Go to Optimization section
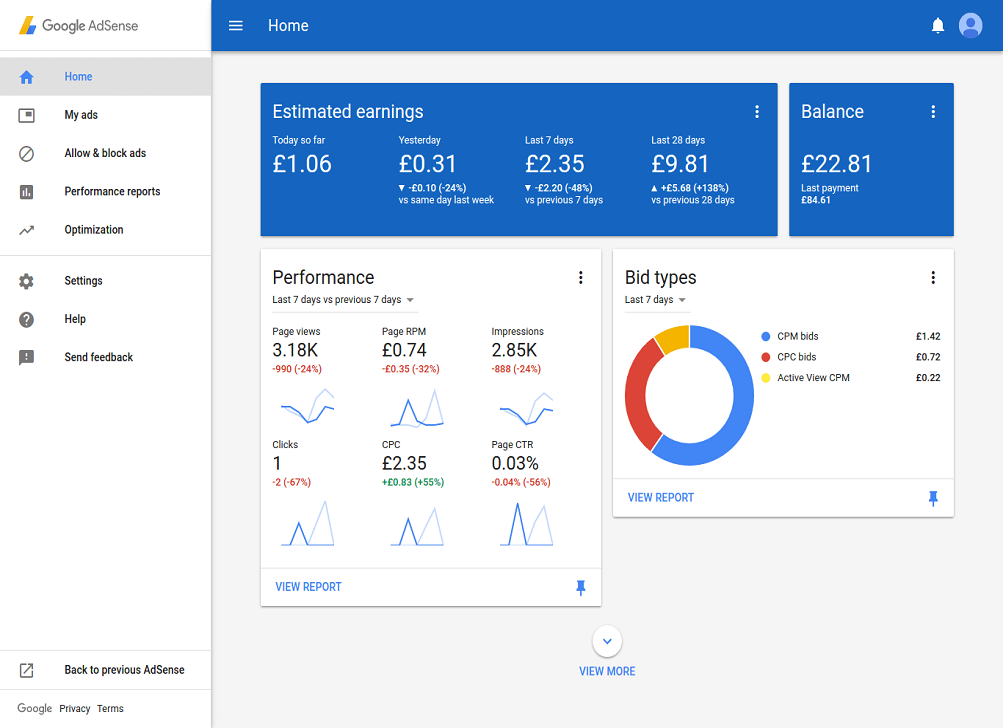This screenshot has height=728, width=1003. click(x=93, y=229)
